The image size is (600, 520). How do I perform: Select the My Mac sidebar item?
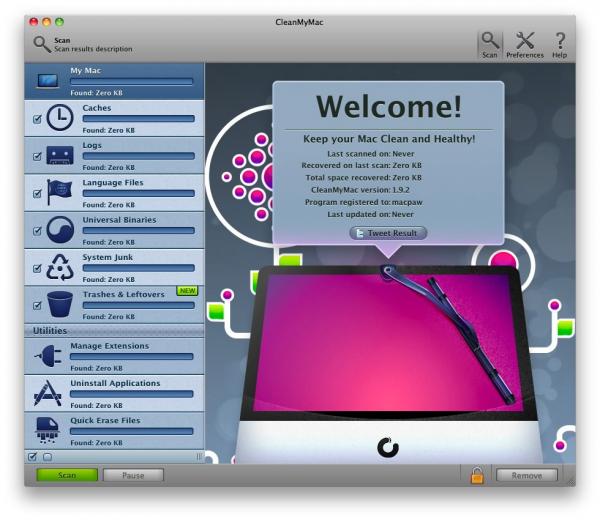tap(114, 81)
